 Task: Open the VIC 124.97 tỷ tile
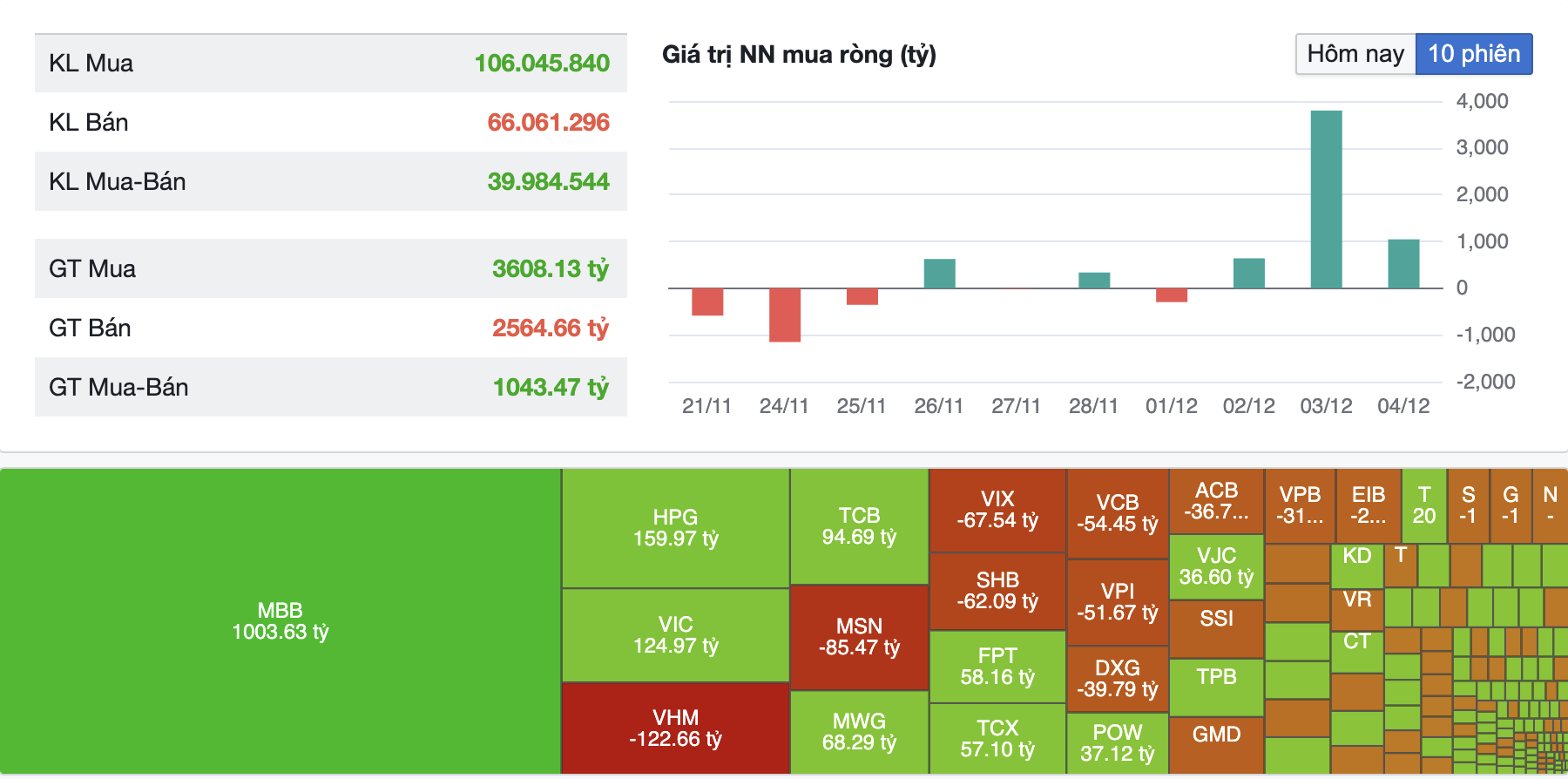coord(675,635)
